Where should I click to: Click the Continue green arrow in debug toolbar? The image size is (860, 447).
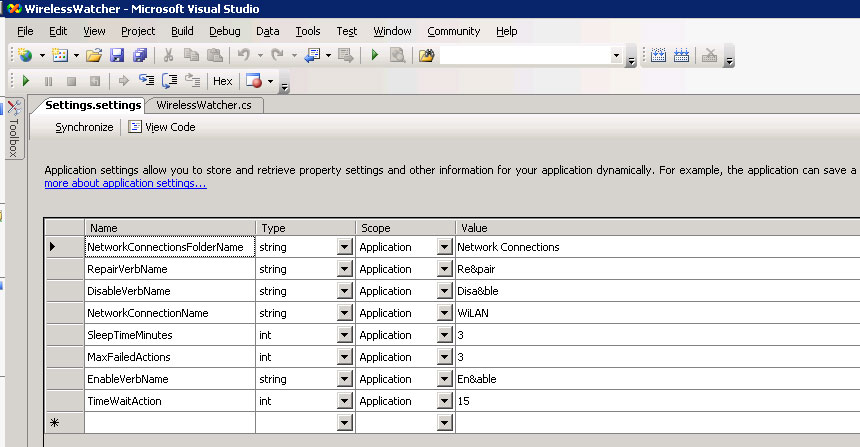coord(26,81)
